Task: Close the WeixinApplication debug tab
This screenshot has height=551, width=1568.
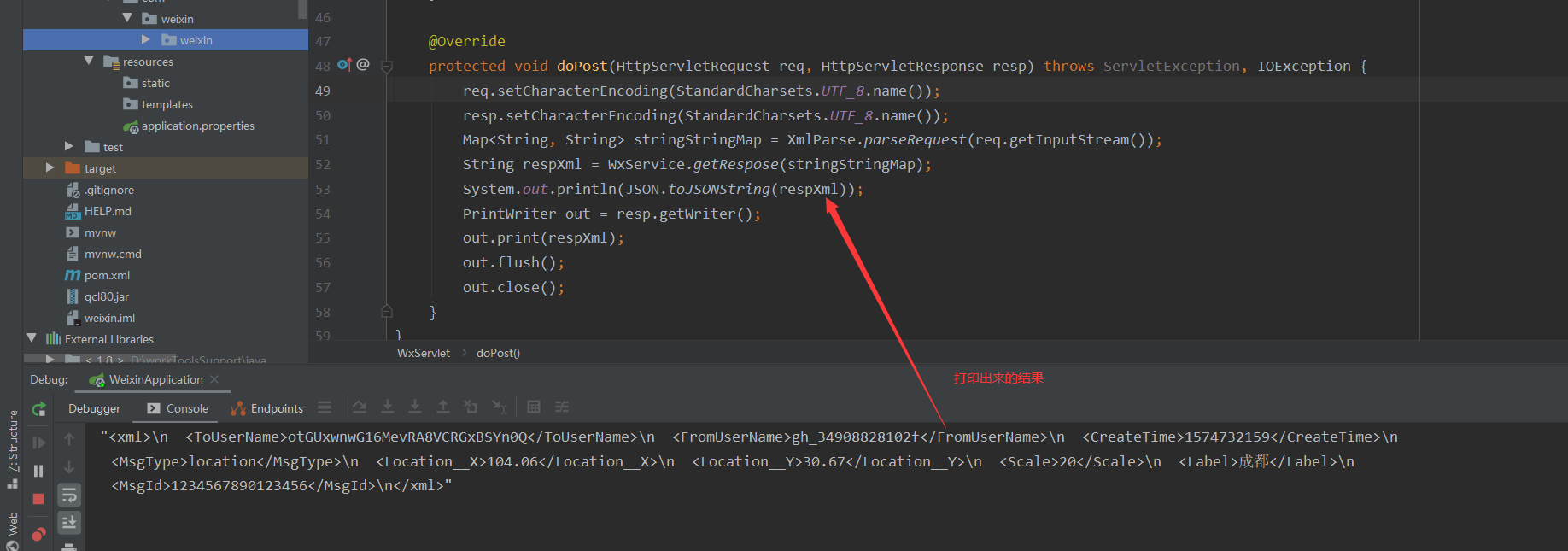Action: tap(214, 379)
